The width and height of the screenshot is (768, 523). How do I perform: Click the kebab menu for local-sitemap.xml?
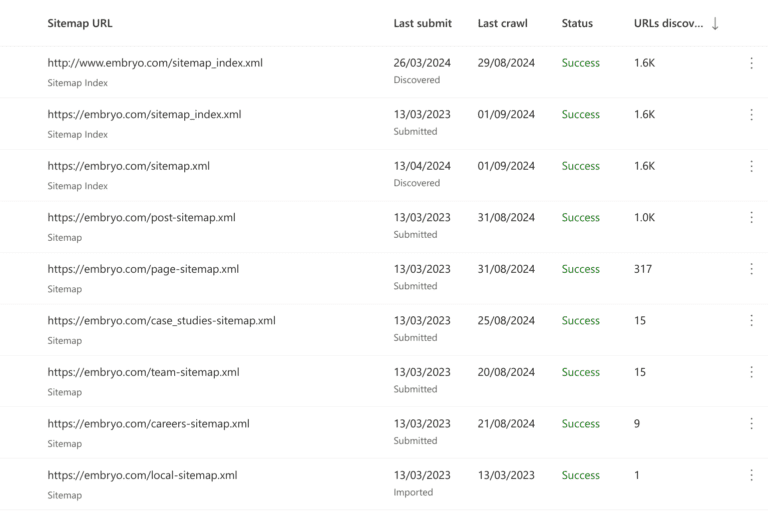coord(751,476)
